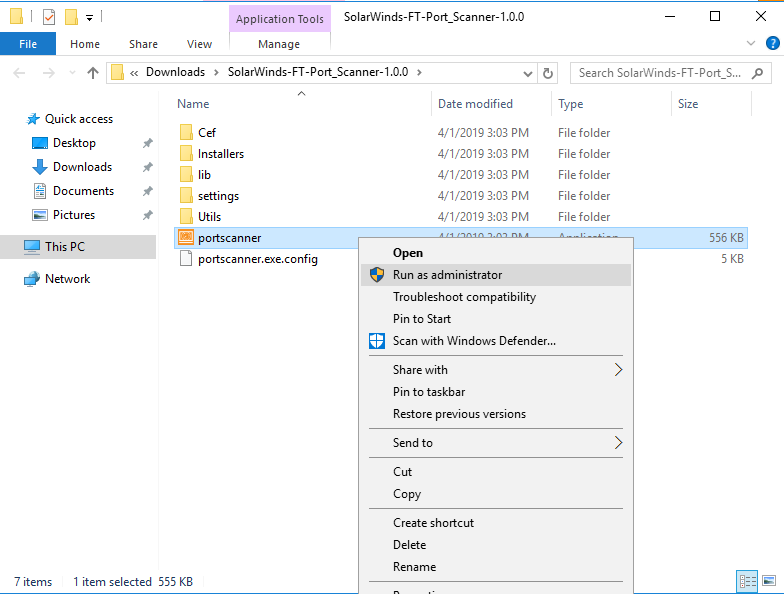Image resolution: width=784 pixels, height=594 pixels.
Task: Select Restore previous versions
Action: (x=496, y=414)
